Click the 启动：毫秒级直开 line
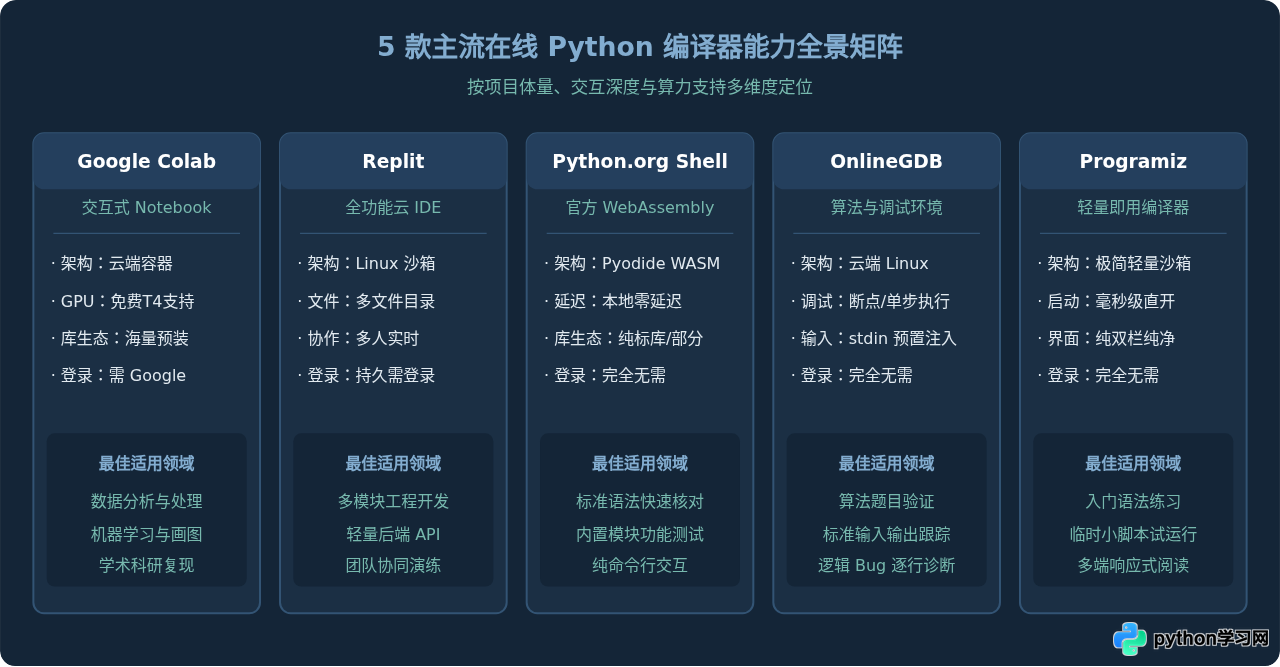Image resolution: width=1280 pixels, height=667 pixels. click(1107, 301)
